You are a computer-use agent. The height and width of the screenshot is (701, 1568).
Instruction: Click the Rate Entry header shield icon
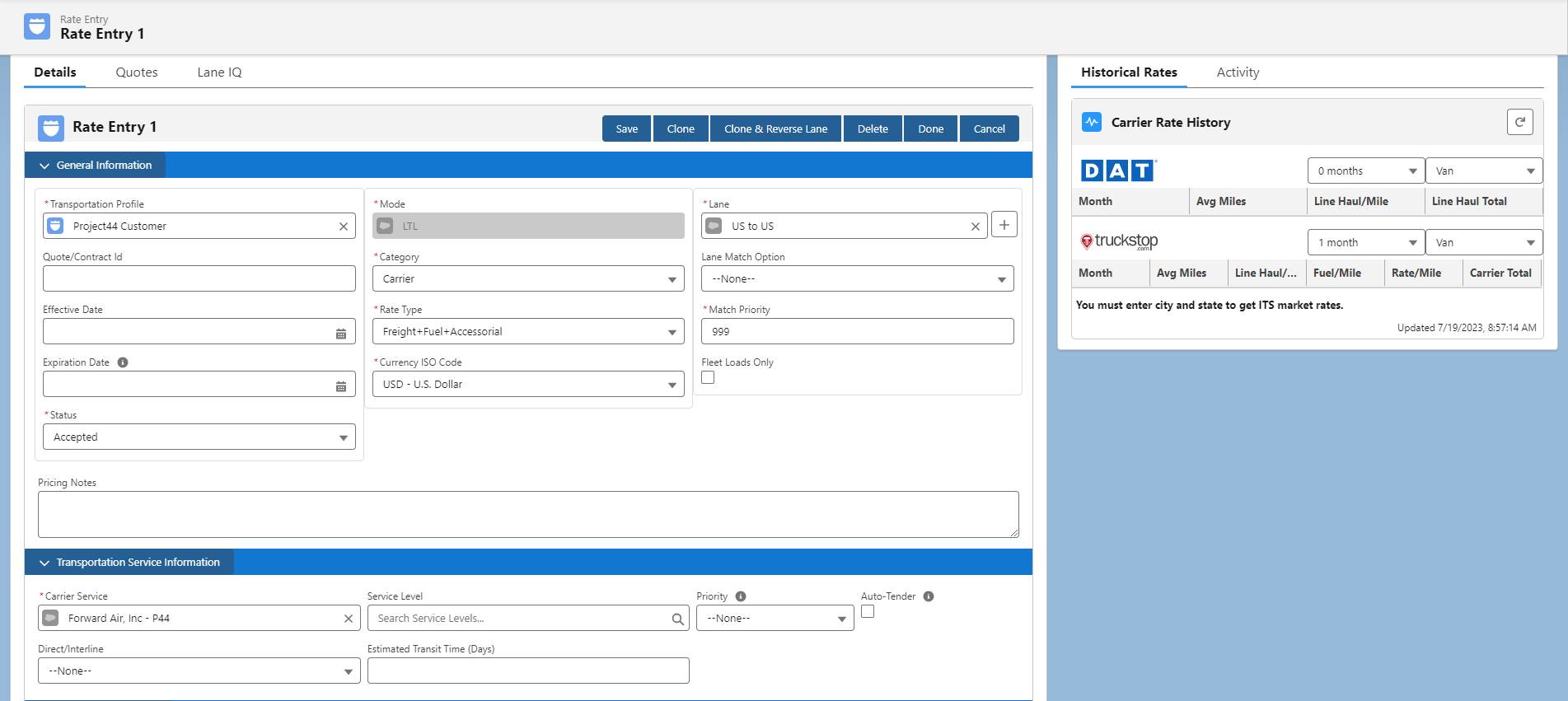(37, 26)
